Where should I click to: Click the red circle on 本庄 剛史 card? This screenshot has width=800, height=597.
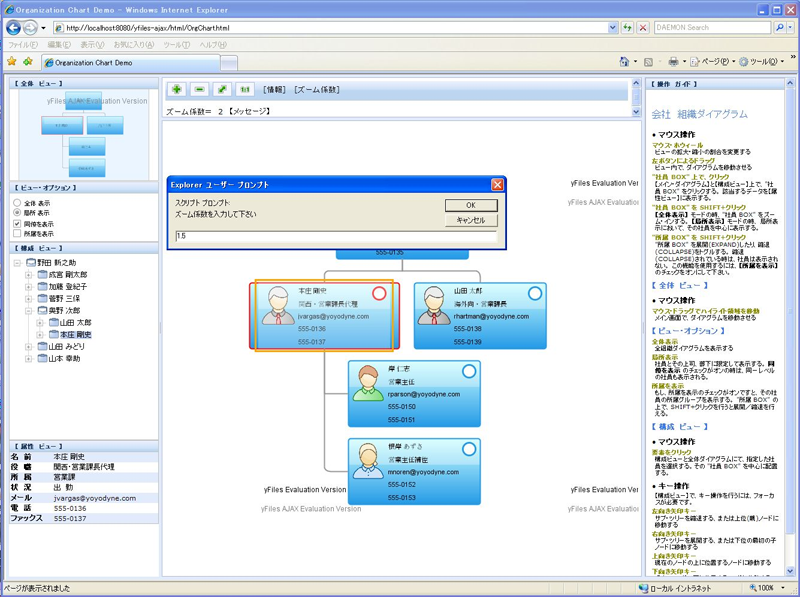click(x=379, y=293)
